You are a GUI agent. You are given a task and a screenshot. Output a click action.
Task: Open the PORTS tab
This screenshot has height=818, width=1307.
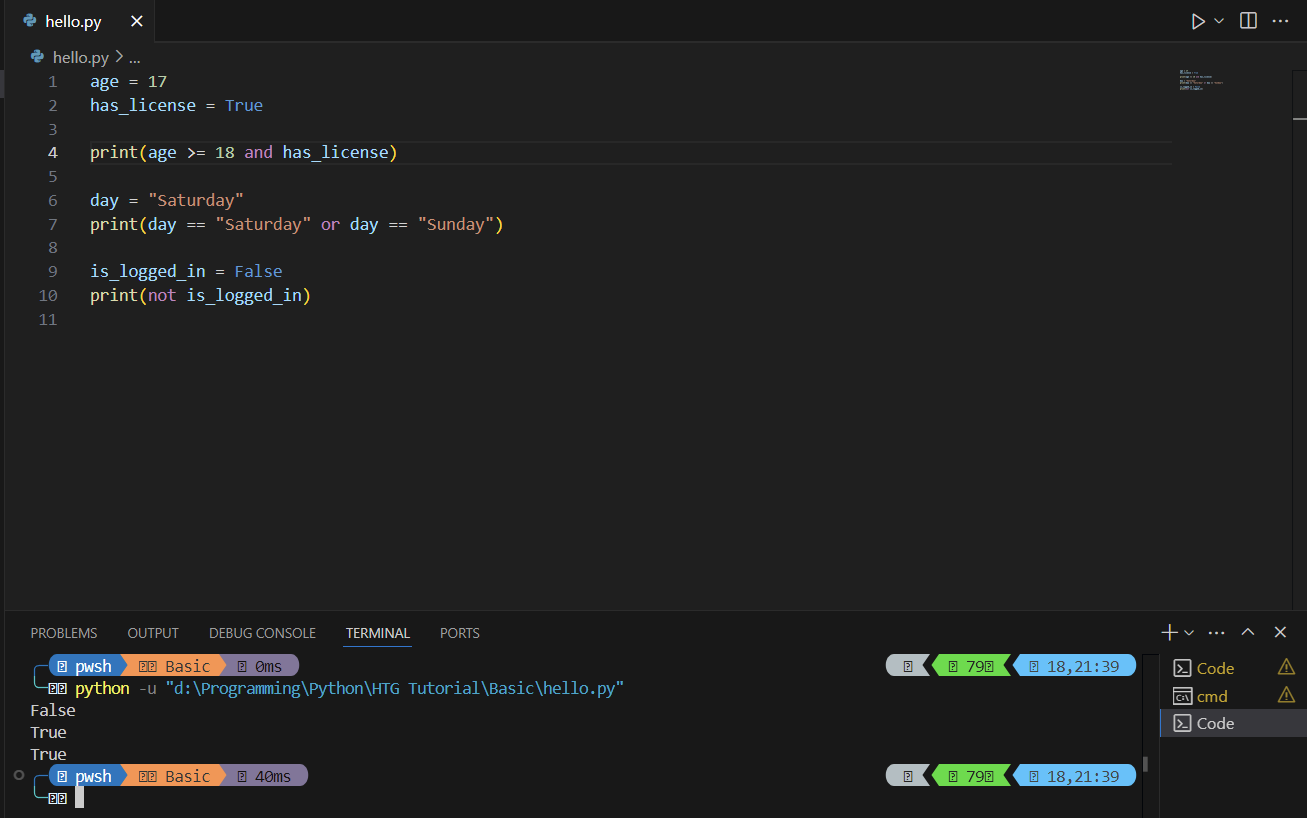pos(460,633)
